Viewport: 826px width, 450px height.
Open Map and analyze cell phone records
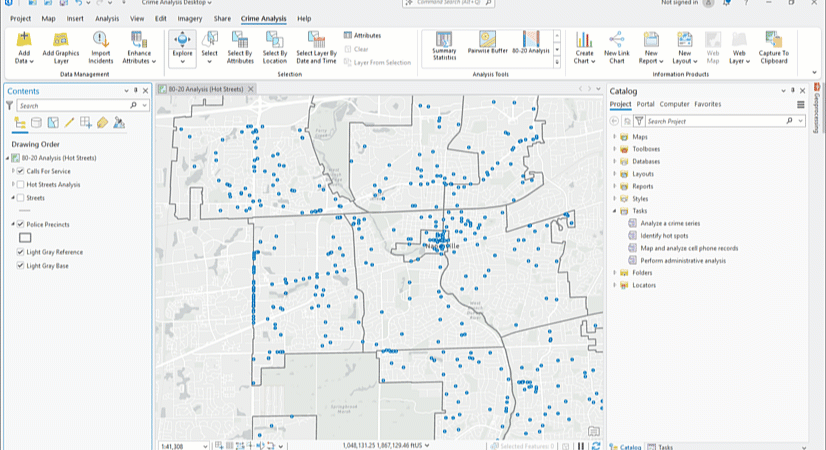[x=689, y=248]
